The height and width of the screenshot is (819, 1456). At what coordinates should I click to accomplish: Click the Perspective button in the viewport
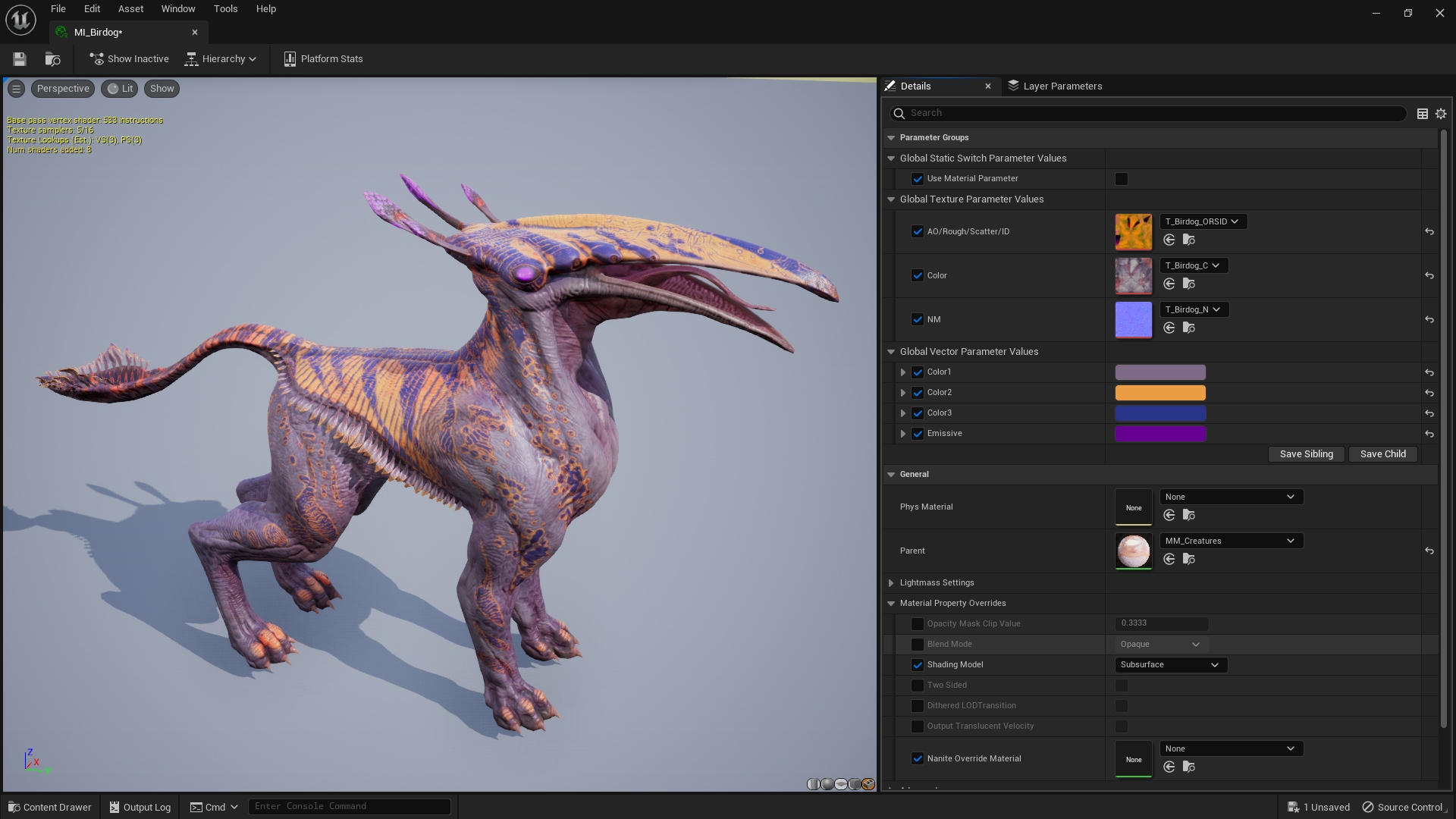coord(62,88)
